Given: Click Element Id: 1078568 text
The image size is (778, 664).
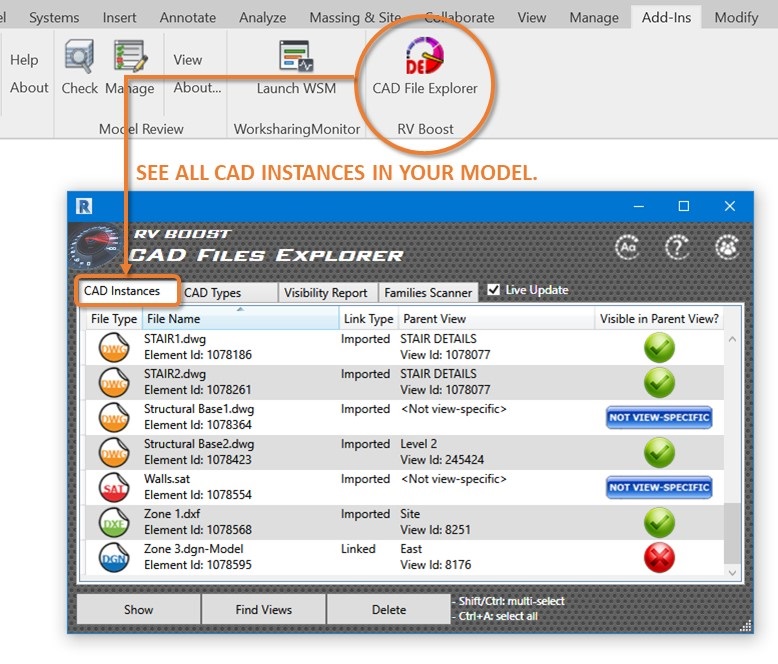Looking at the screenshot, I should (x=197, y=530).
